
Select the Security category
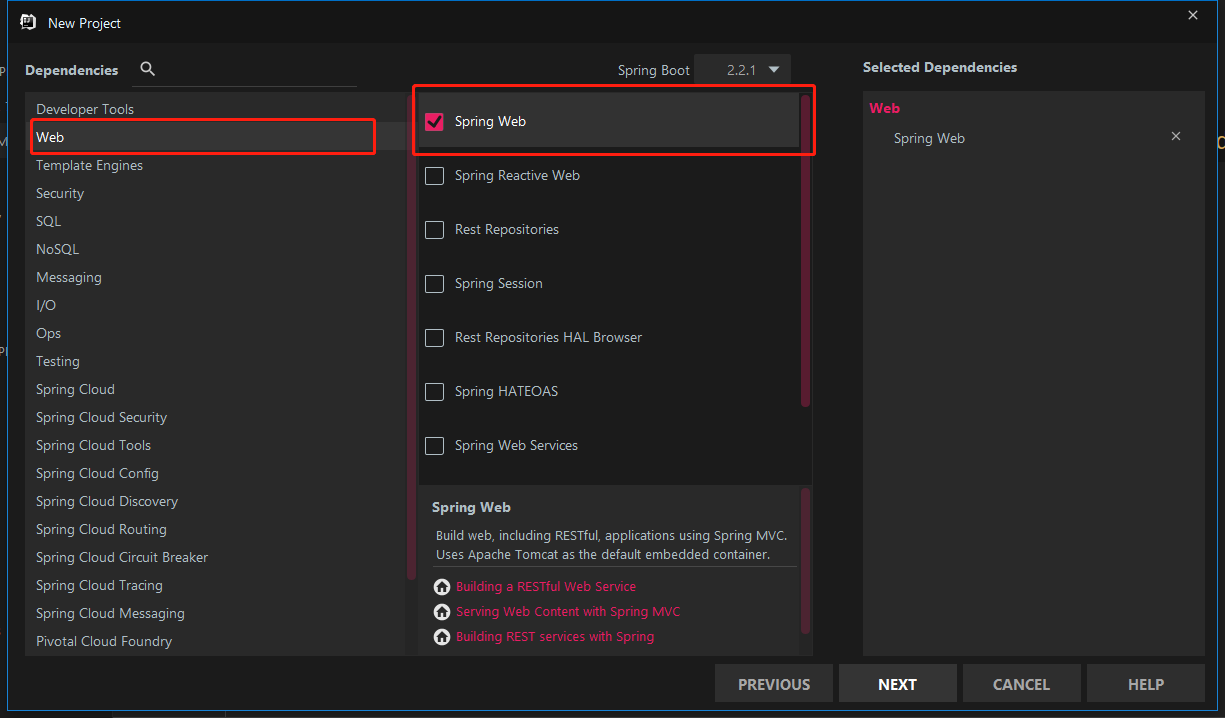click(x=60, y=194)
